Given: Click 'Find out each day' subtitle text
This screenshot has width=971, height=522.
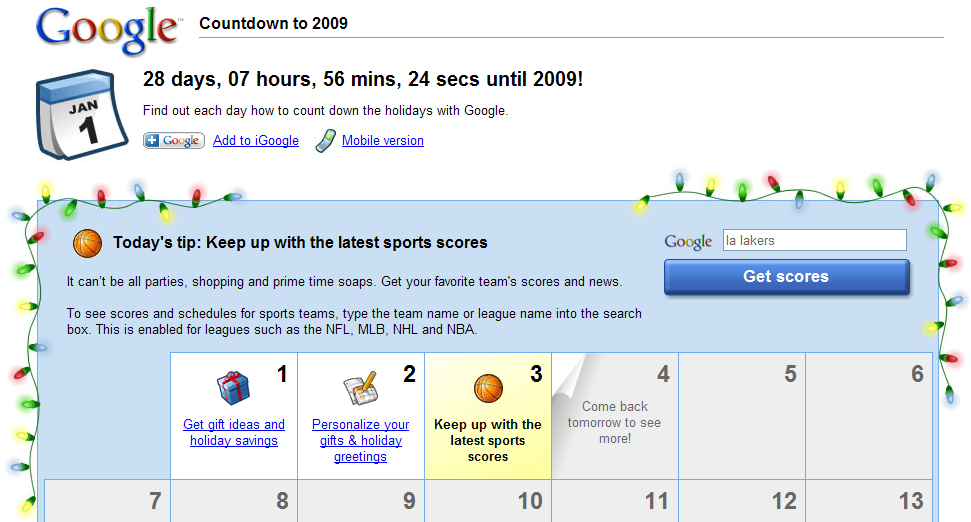Looking at the screenshot, I should (325, 111).
